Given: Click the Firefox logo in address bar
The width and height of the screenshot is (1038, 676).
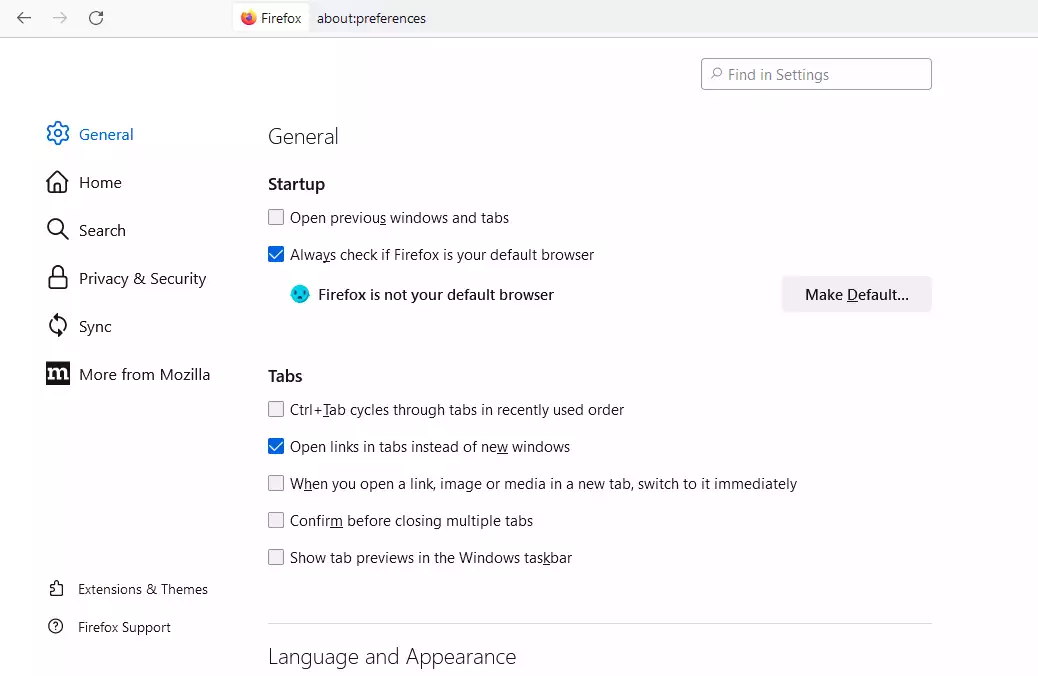Looking at the screenshot, I should pyautogui.click(x=248, y=18).
